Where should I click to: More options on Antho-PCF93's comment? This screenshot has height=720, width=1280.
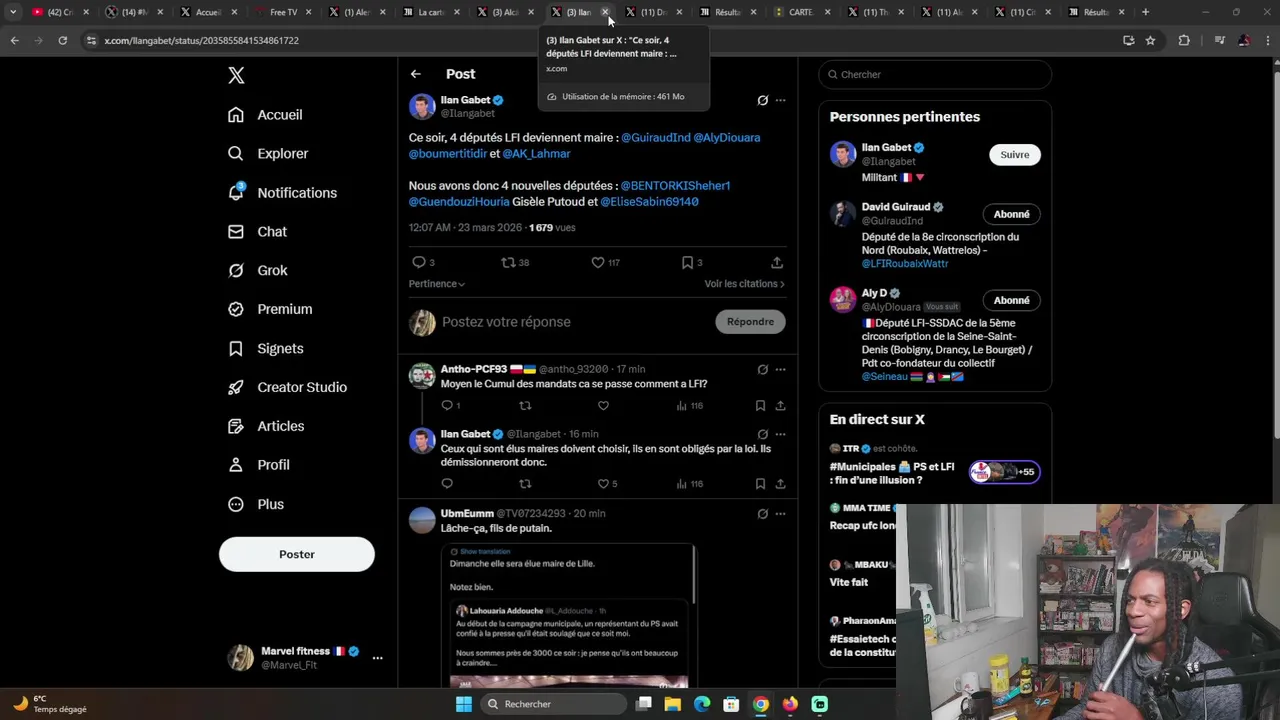[781, 370]
